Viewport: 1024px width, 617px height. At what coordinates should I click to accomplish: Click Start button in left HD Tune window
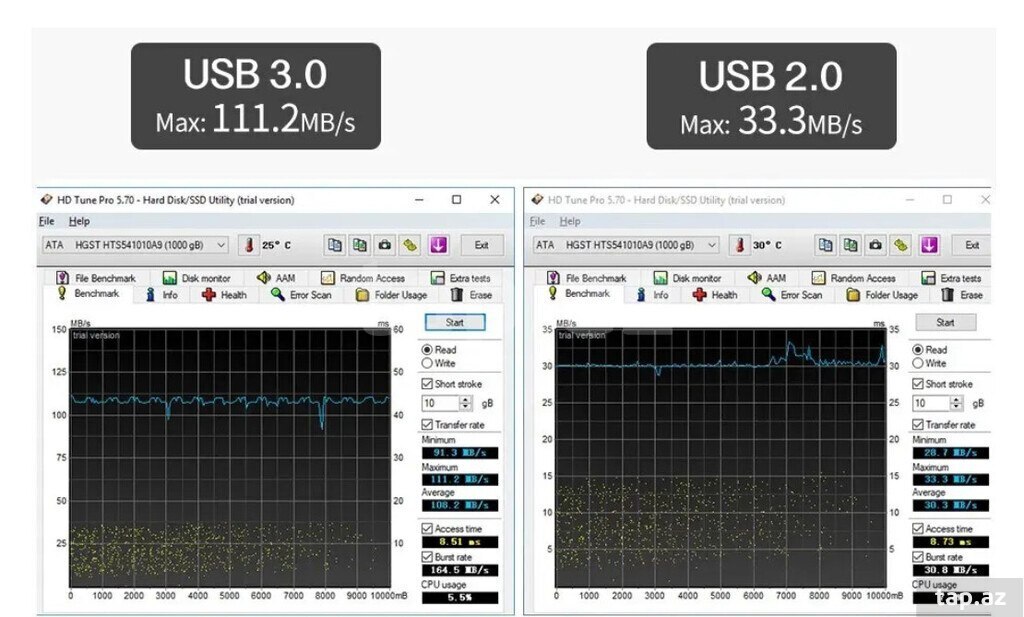(x=455, y=323)
